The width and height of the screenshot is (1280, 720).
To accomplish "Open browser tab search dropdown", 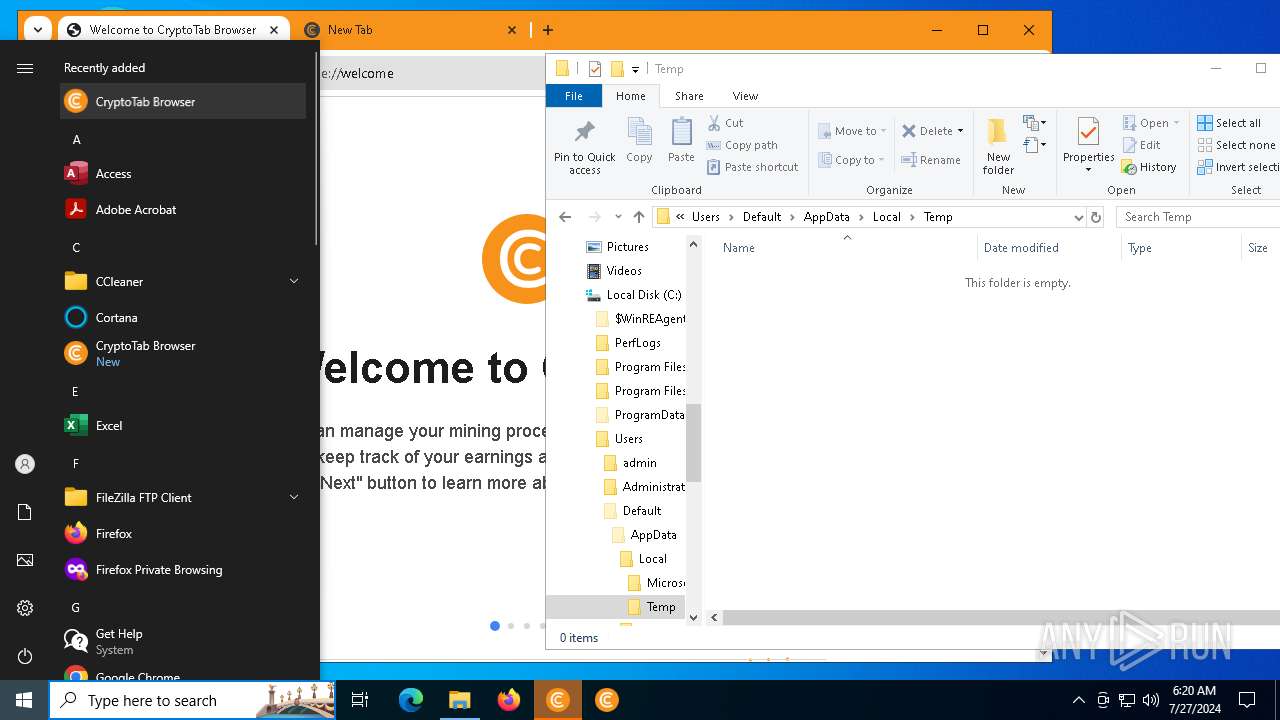I will pyautogui.click(x=37, y=30).
